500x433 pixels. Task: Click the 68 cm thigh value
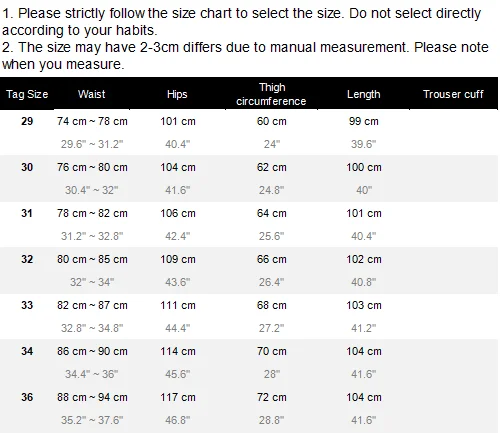[x=272, y=305]
